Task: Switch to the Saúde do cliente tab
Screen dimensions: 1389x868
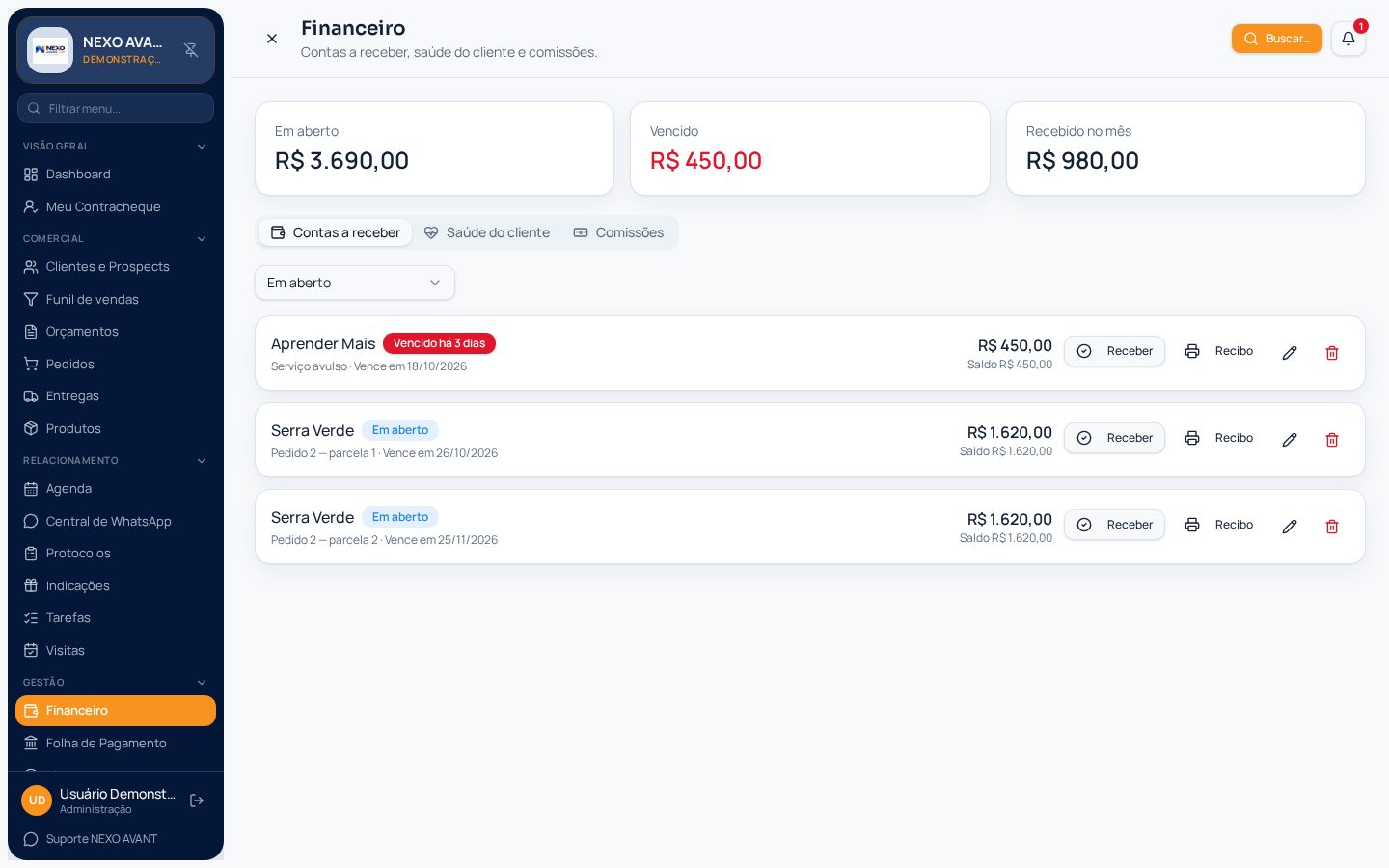Action: pyautogui.click(x=487, y=232)
